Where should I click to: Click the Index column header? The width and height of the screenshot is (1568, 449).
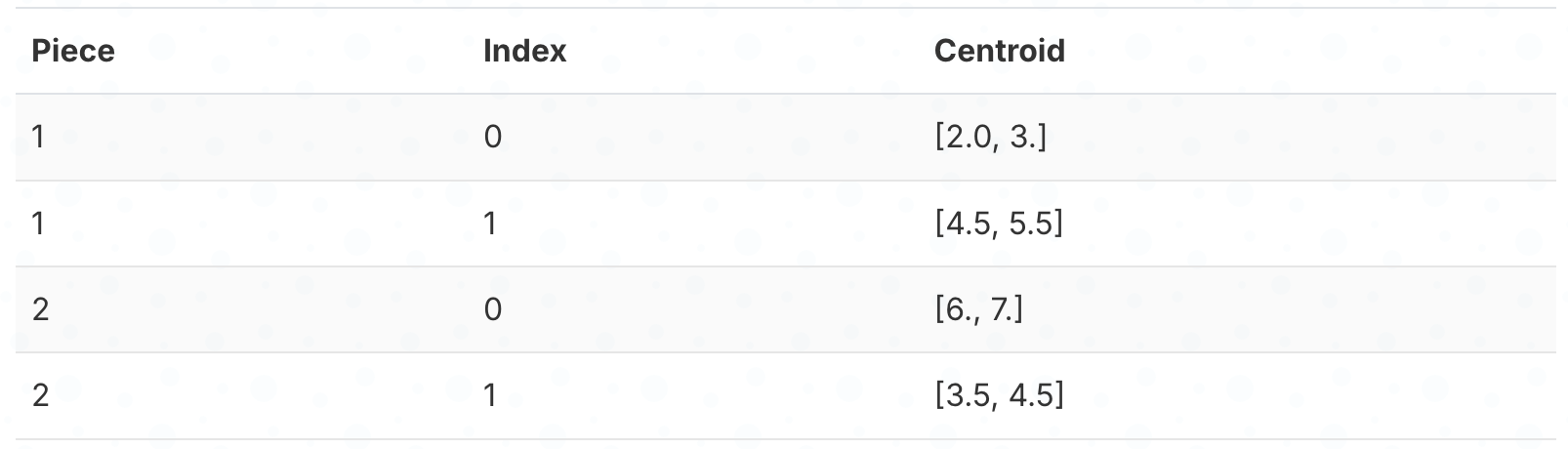pos(524,51)
